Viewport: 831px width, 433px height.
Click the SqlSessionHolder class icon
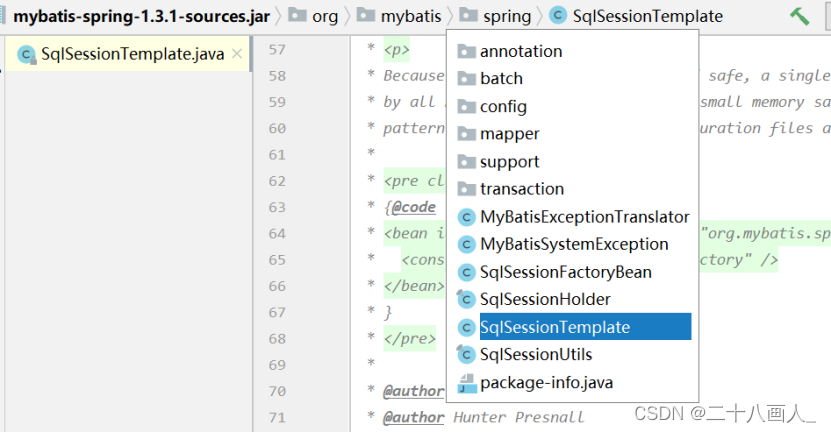466,299
